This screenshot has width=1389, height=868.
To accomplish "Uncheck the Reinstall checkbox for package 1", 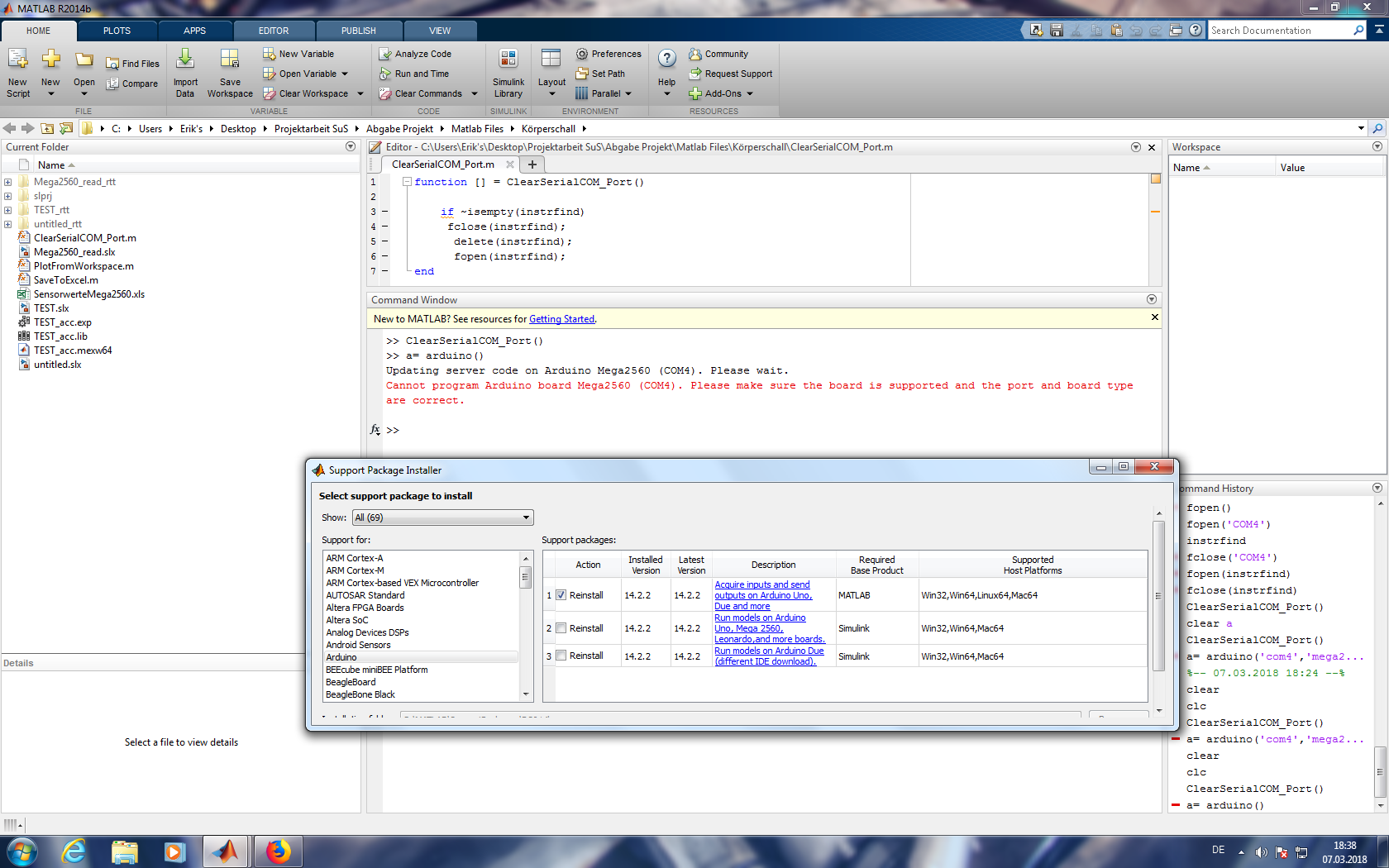I will 561,595.
